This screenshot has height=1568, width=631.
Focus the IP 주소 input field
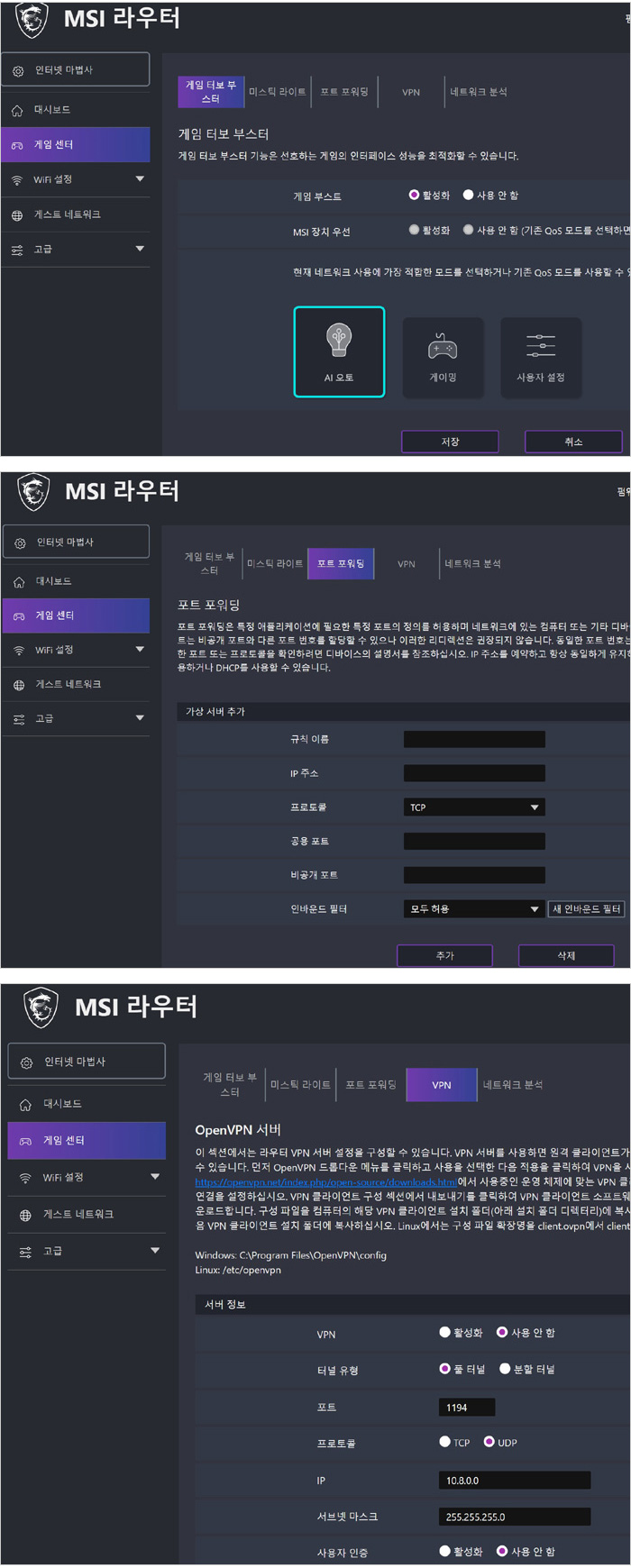coord(474,773)
